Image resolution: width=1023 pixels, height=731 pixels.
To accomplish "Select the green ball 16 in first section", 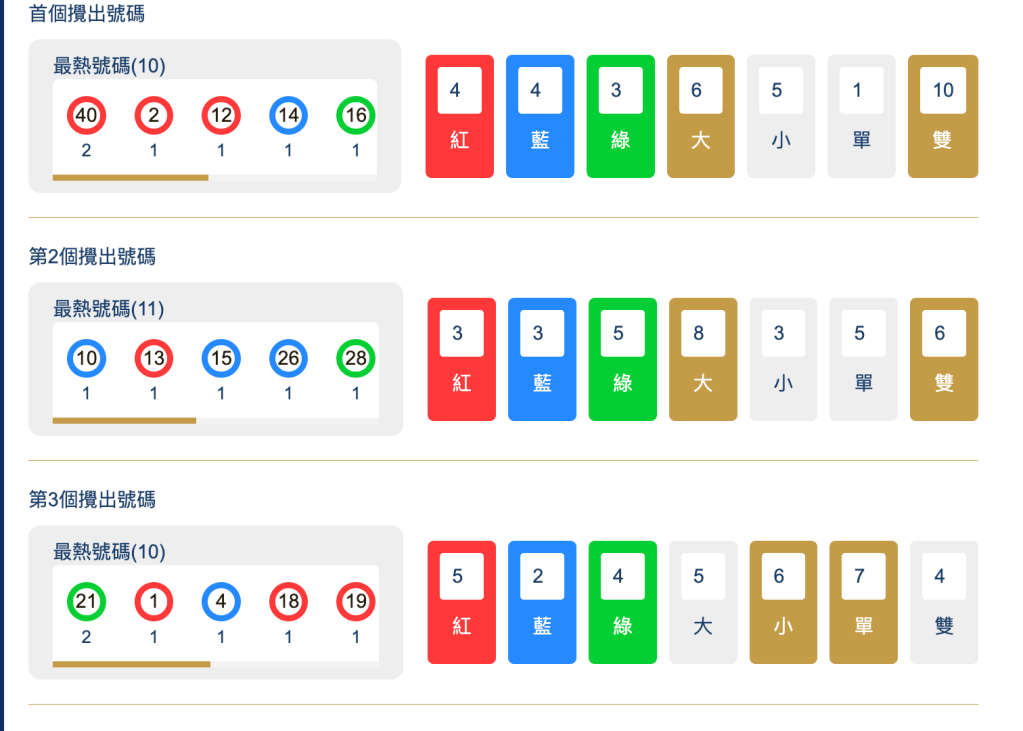I will coord(355,115).
